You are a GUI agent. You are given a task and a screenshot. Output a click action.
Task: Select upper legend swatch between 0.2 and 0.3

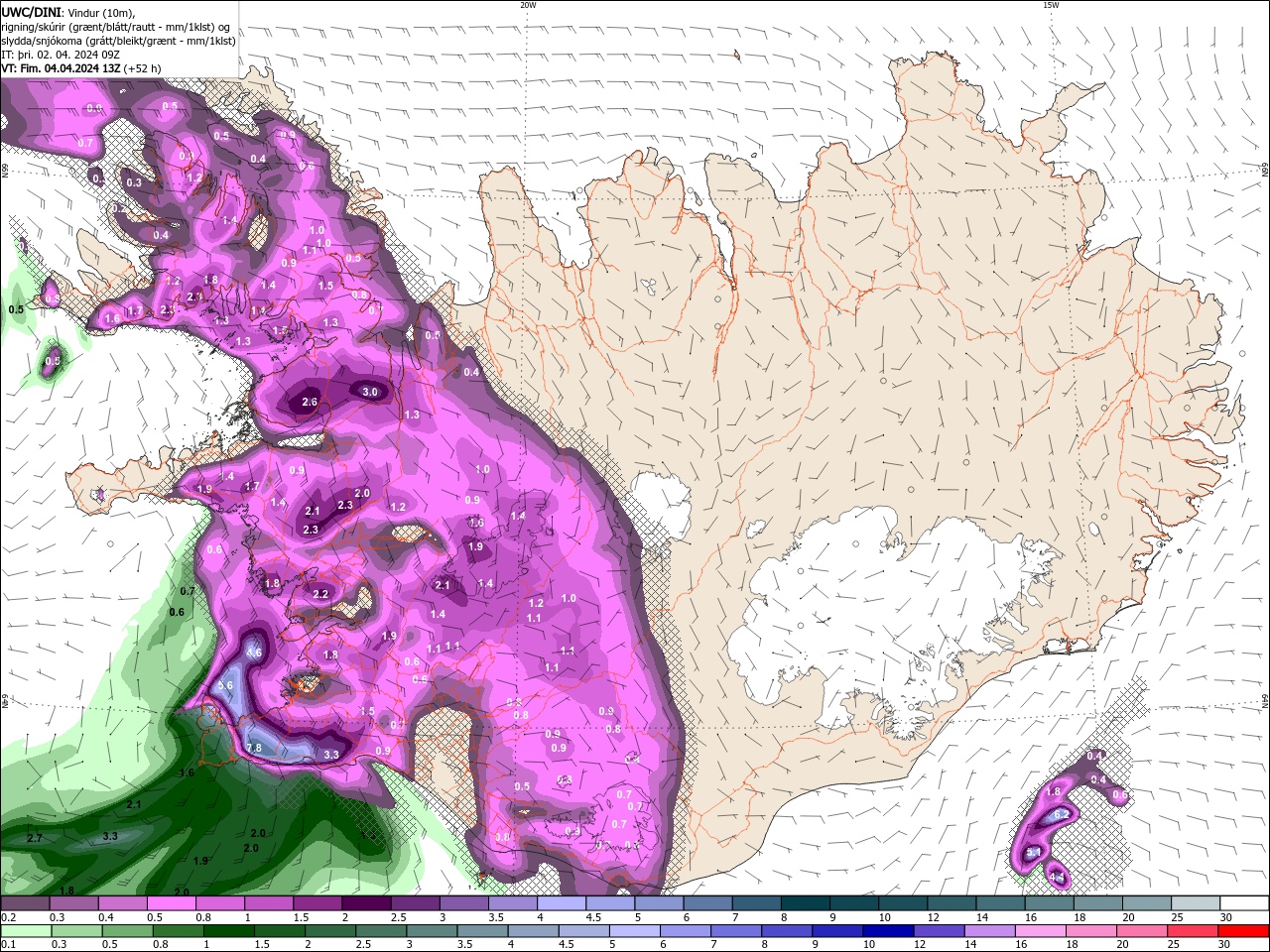25,903
